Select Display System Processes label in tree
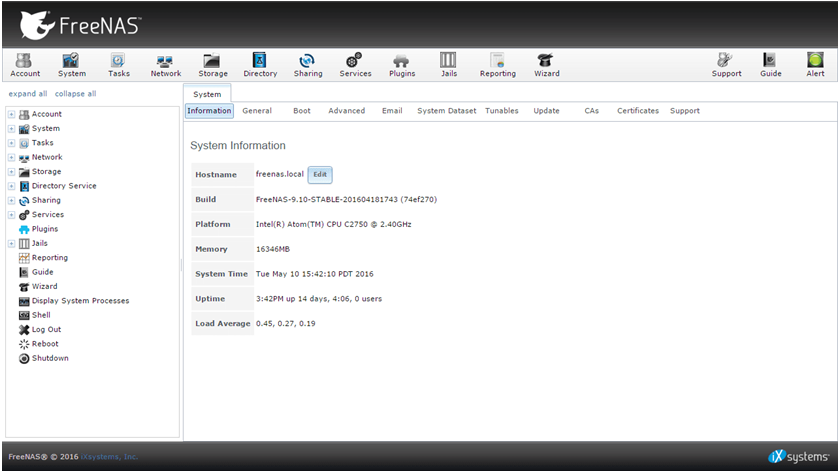Screen dimensions: 838x473 pos(80,301)
